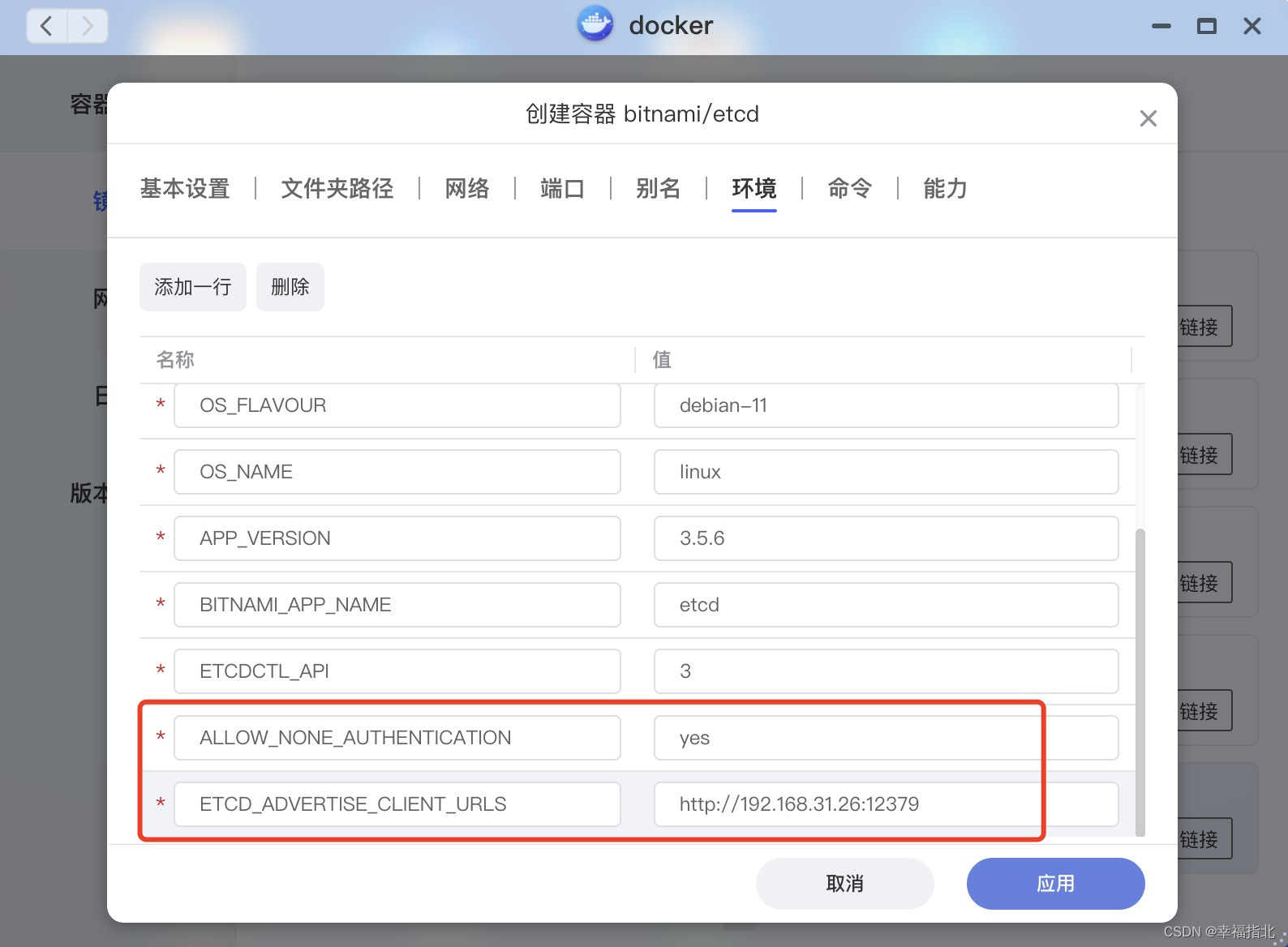This screenshot has height=947, width=1288.
Task: Maximize the docker window
Action: coord(1206,26)
